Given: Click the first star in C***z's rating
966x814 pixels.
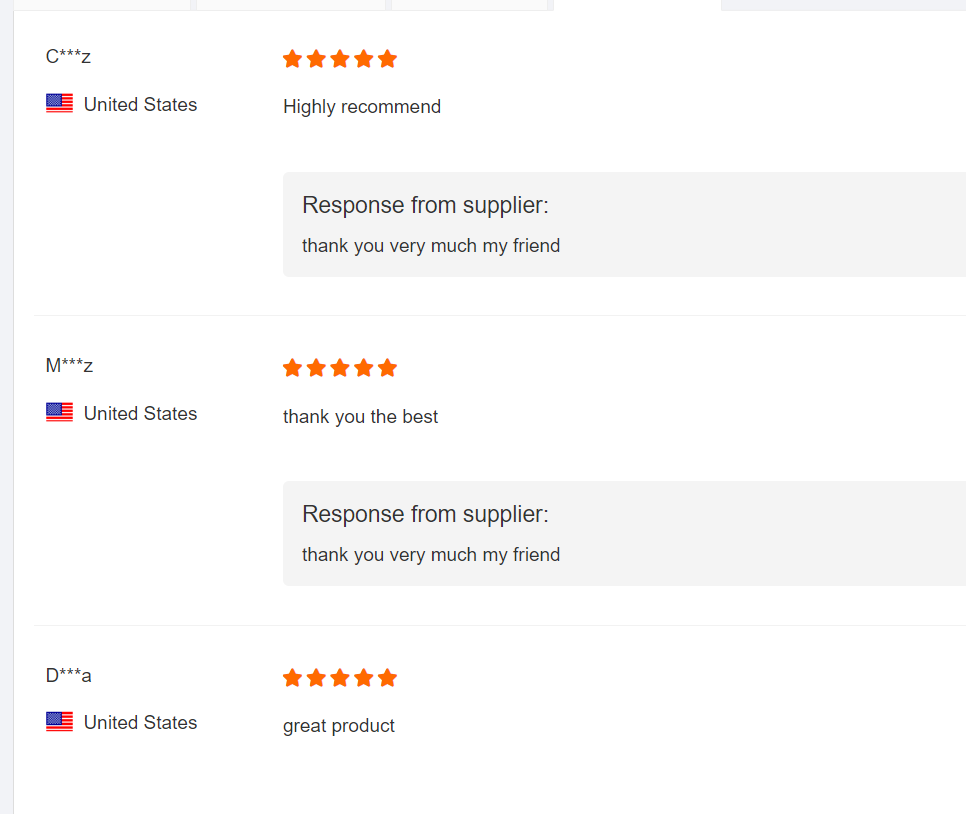Looking at the screenshot, I should 292,59.
